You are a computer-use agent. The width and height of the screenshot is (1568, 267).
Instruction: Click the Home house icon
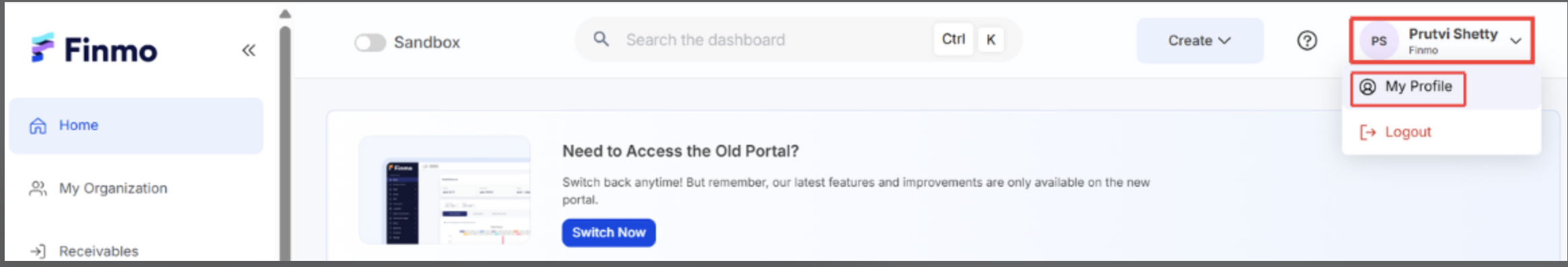38,126
